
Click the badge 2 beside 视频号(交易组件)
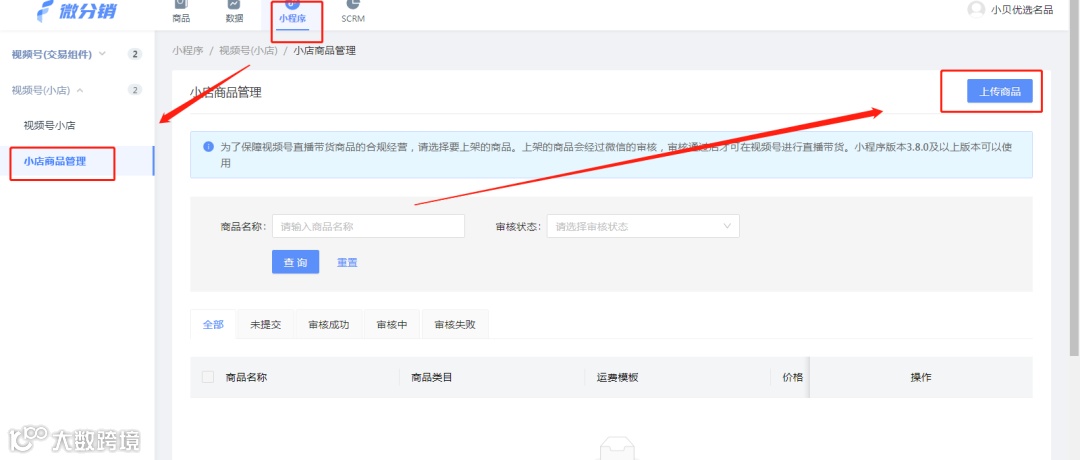pyautogui.click(x=135, y=54)
